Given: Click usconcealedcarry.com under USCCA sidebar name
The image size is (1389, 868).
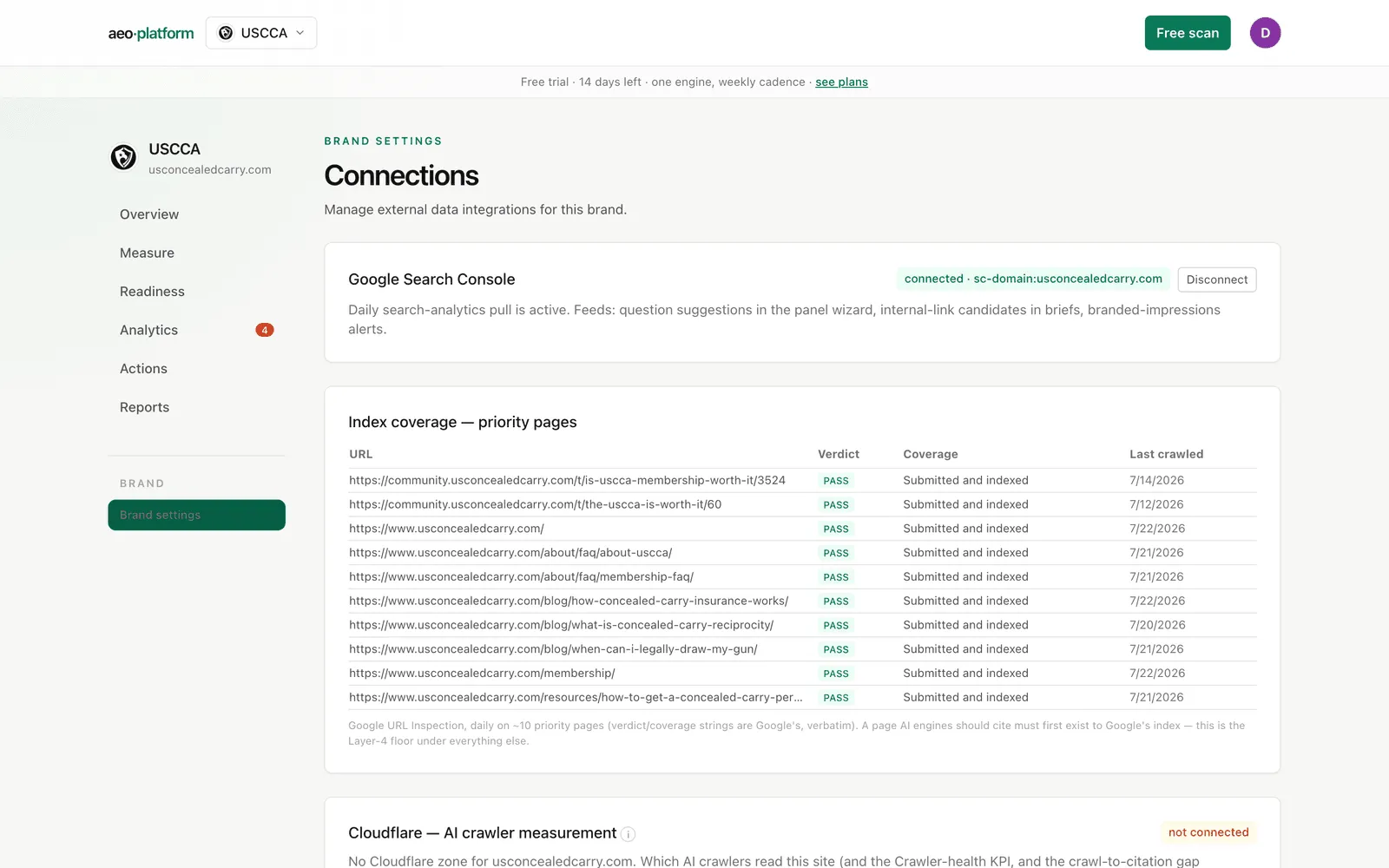Looking at the screenshot, I should click(x=209, y=169).
